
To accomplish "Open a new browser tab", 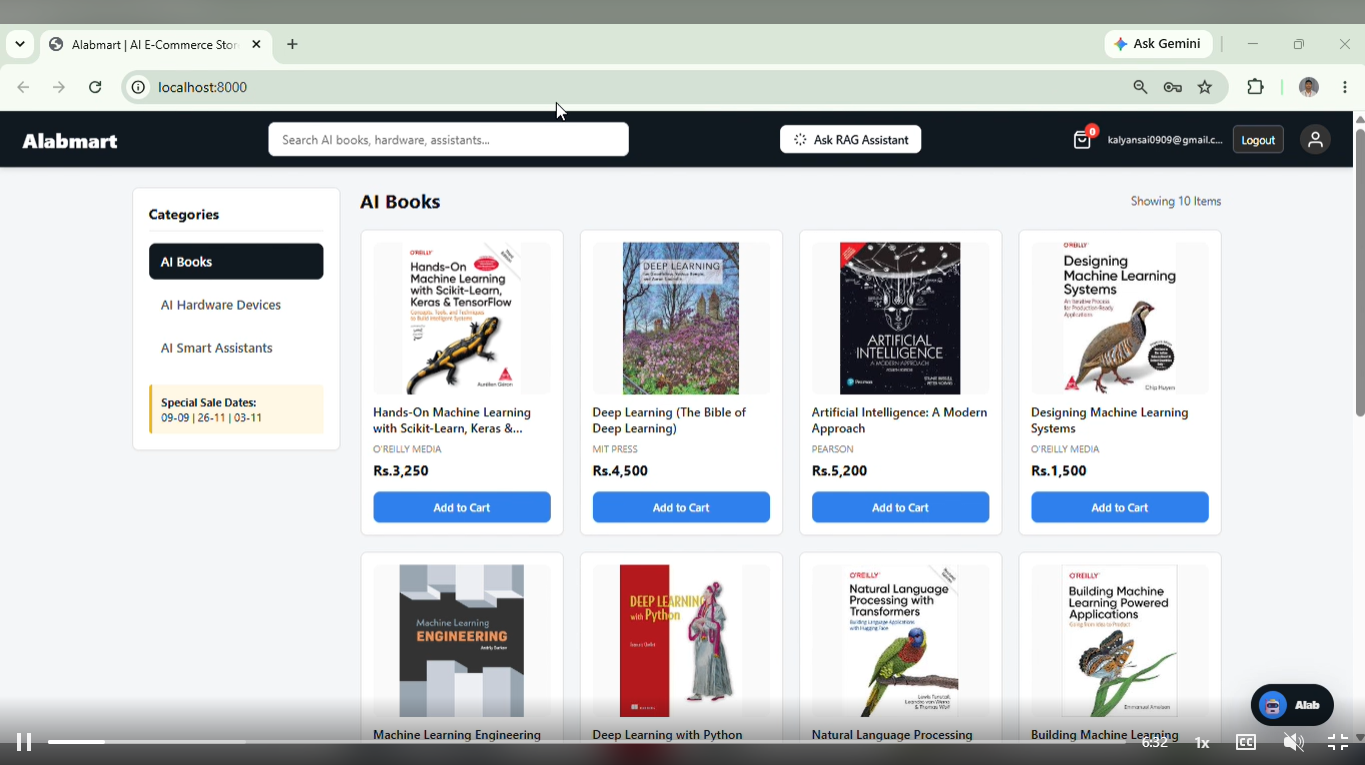I will coord(292,44).
